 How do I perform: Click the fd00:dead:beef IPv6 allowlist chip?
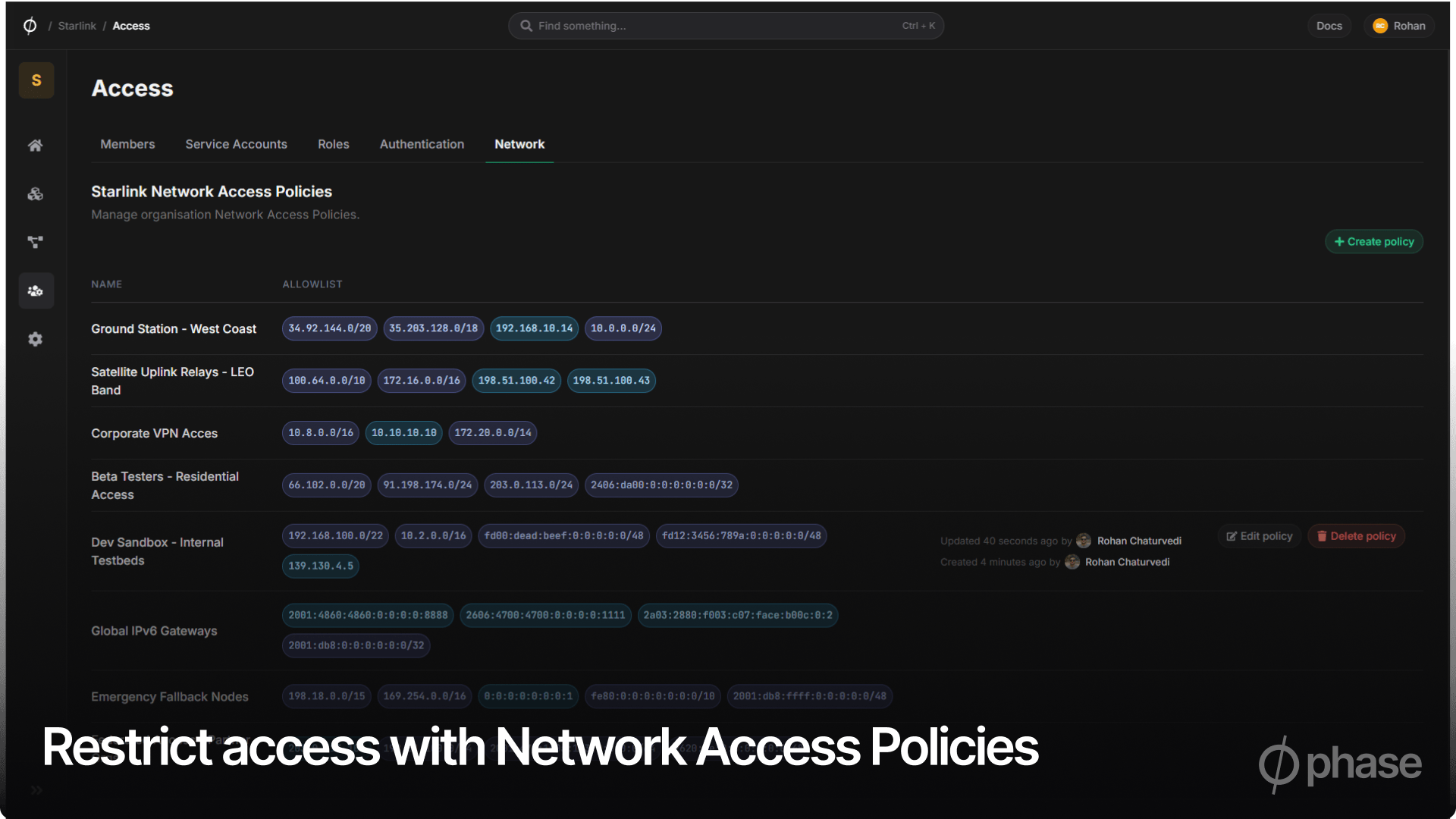(x=564, y=536)
